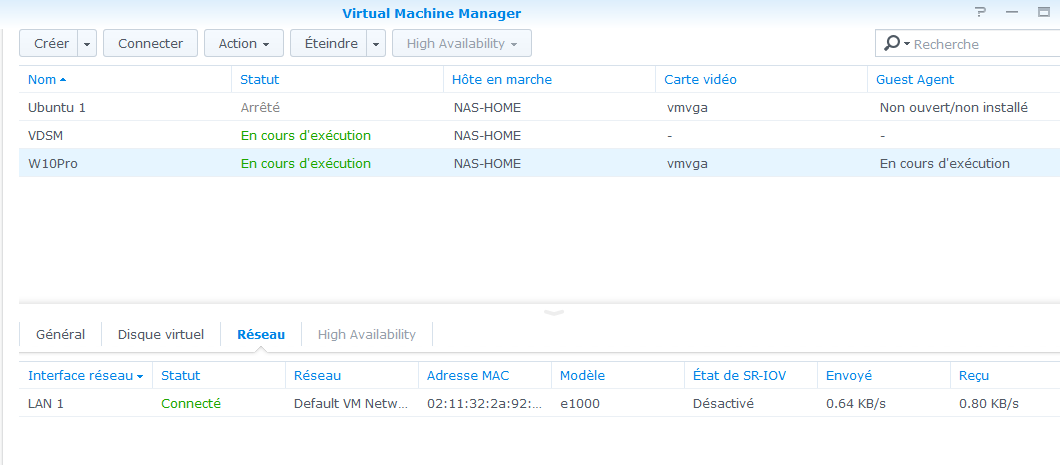Select the Réseau tab
The width and height of the screenshot is (1060, 465).
261,334
